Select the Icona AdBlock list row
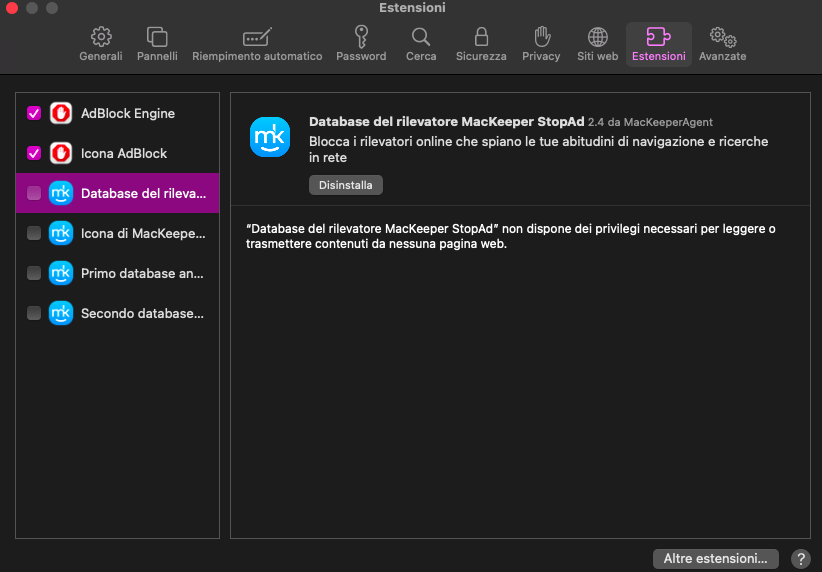Screen dimensions: 822x572 pyautogui.click(x=117, y=153)
